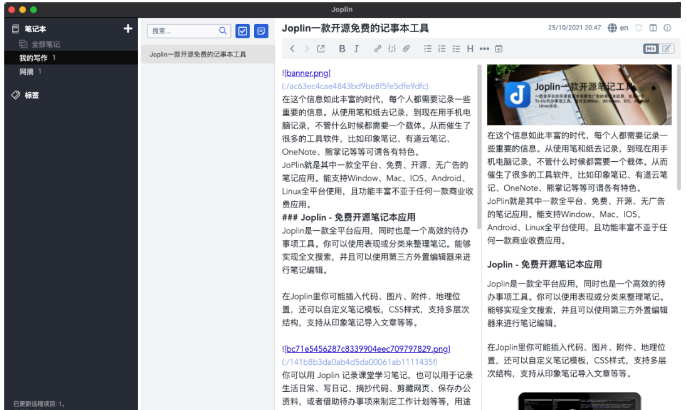The image size is (686, 410).
Task: Insert hyperlink icon
Action: [x=378, y=49]
